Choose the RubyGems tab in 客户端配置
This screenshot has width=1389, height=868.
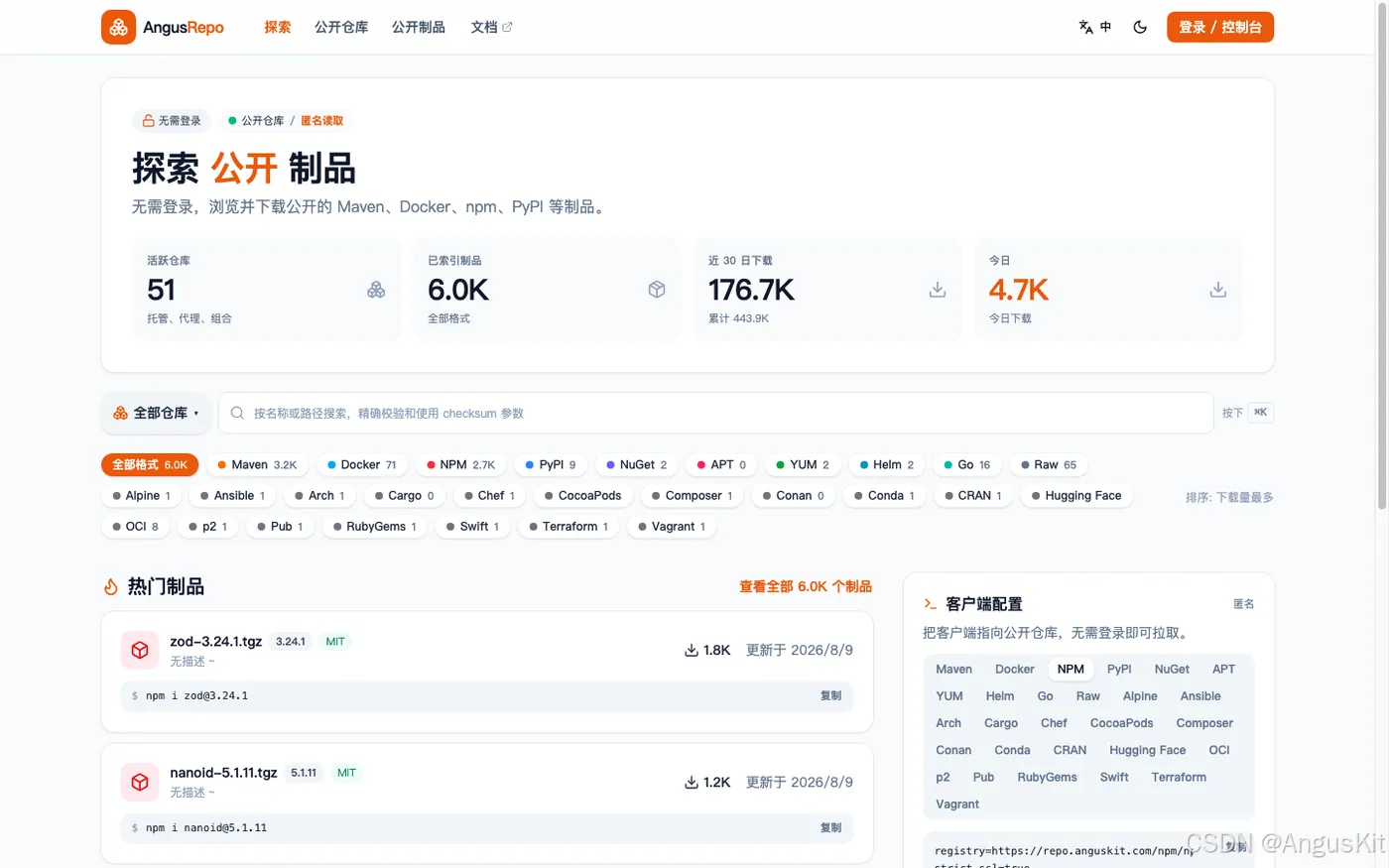pyautogui.click(x=1047, y=778)
